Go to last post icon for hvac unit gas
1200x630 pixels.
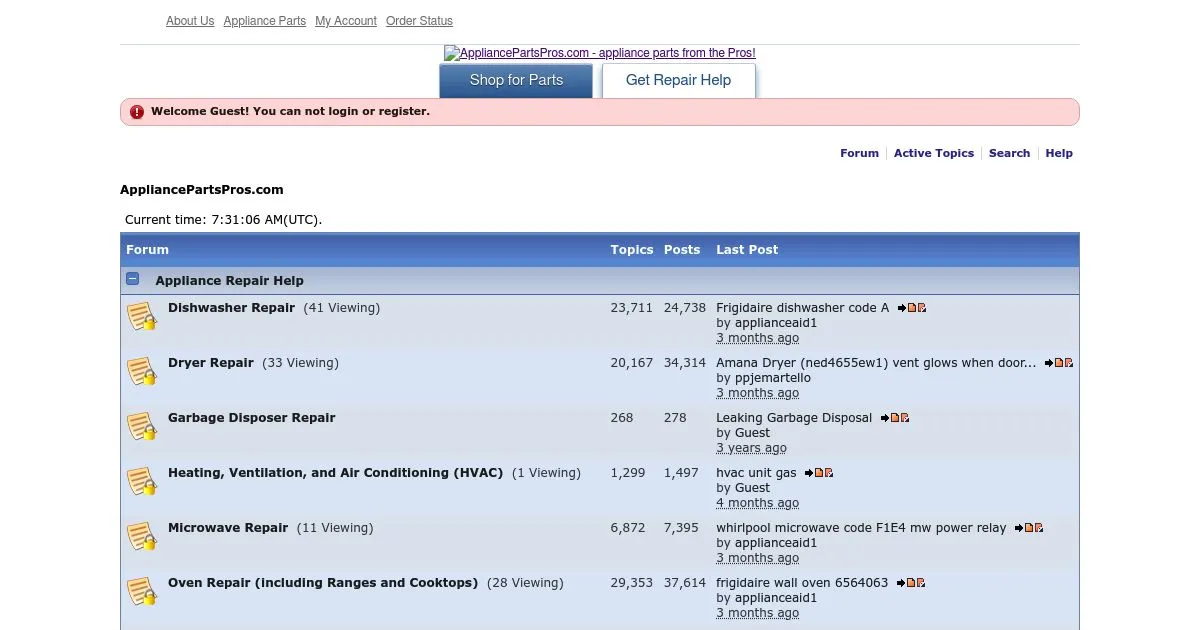coord(814,473)
